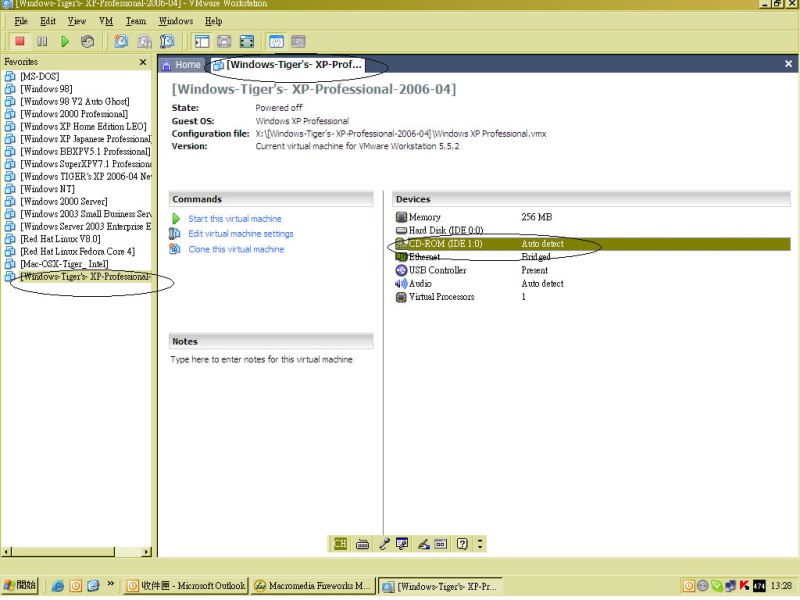
Task: Open the Team menu
Action: [x=136, y=21]
